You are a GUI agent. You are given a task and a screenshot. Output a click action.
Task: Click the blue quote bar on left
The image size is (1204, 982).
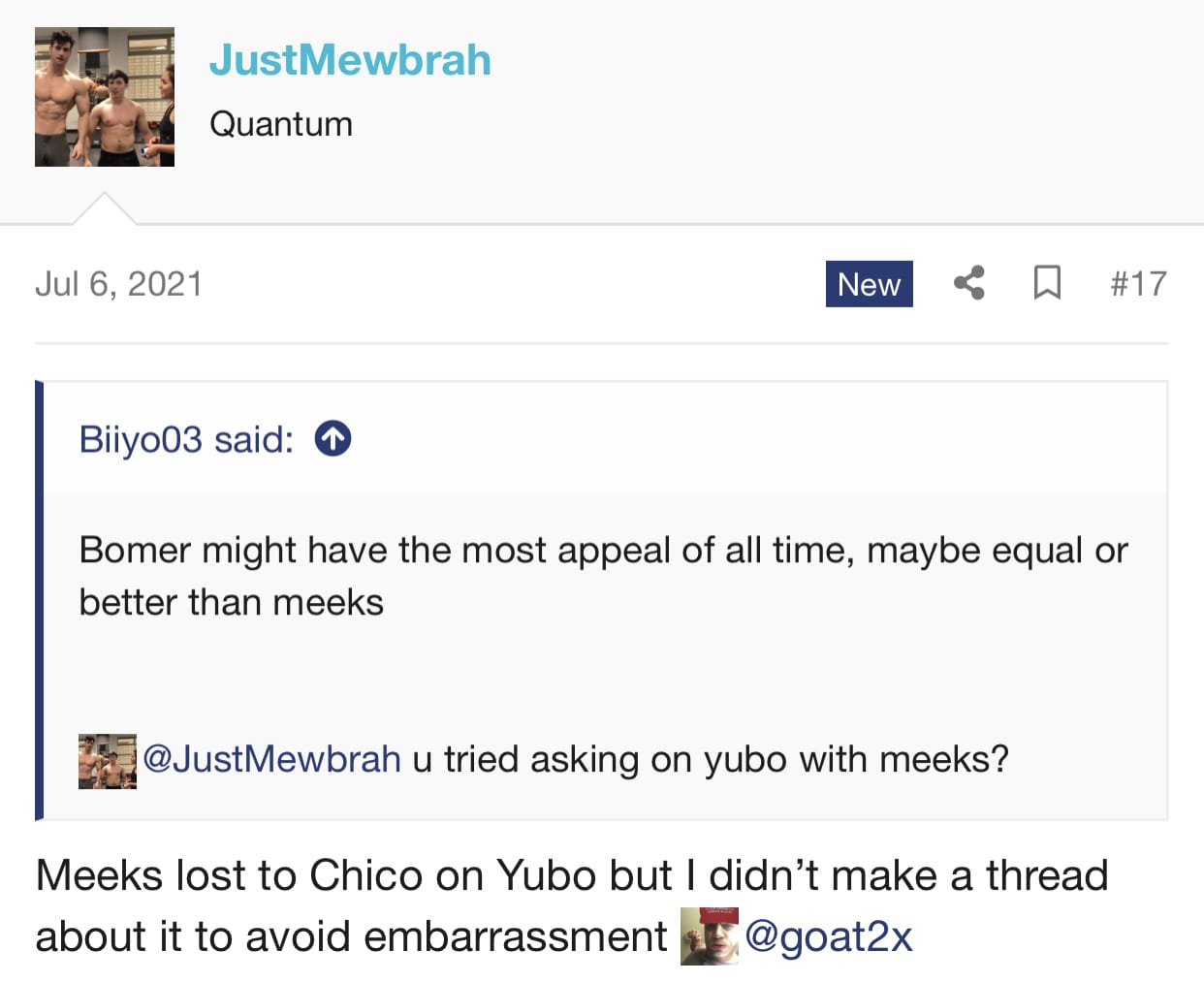tap(40, 601)
